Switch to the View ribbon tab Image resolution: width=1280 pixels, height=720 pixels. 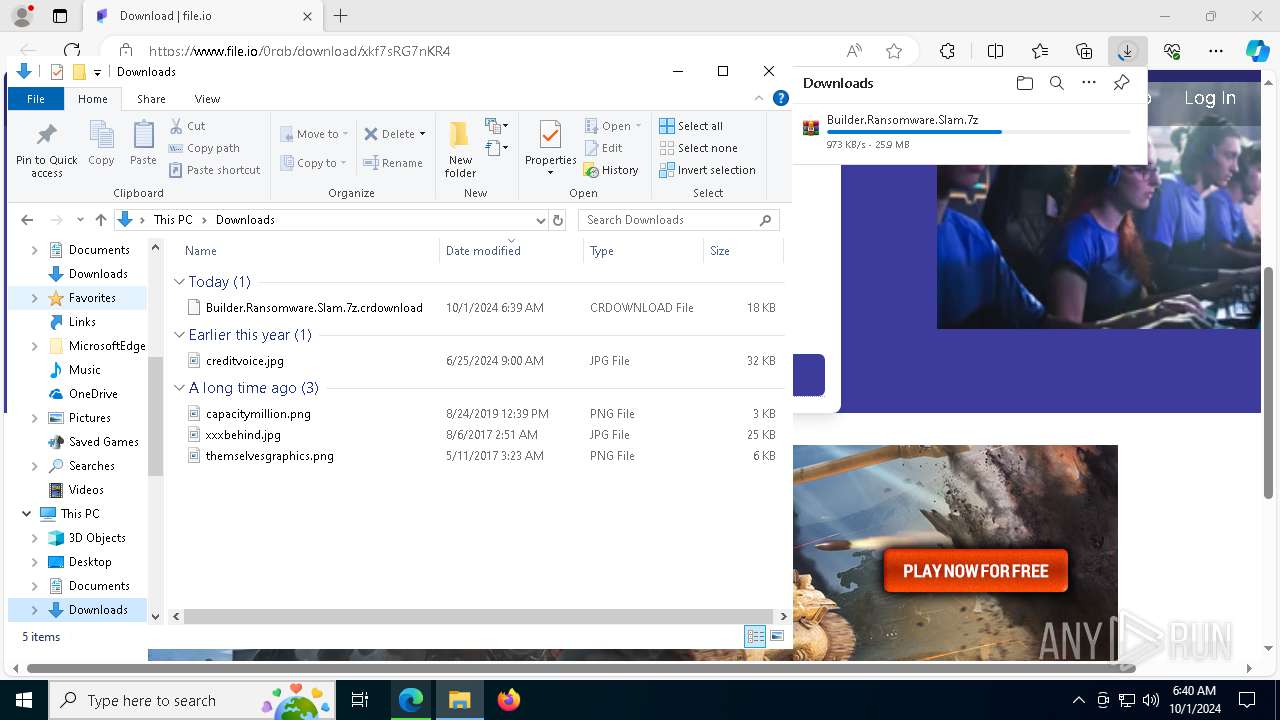(207, 99)
